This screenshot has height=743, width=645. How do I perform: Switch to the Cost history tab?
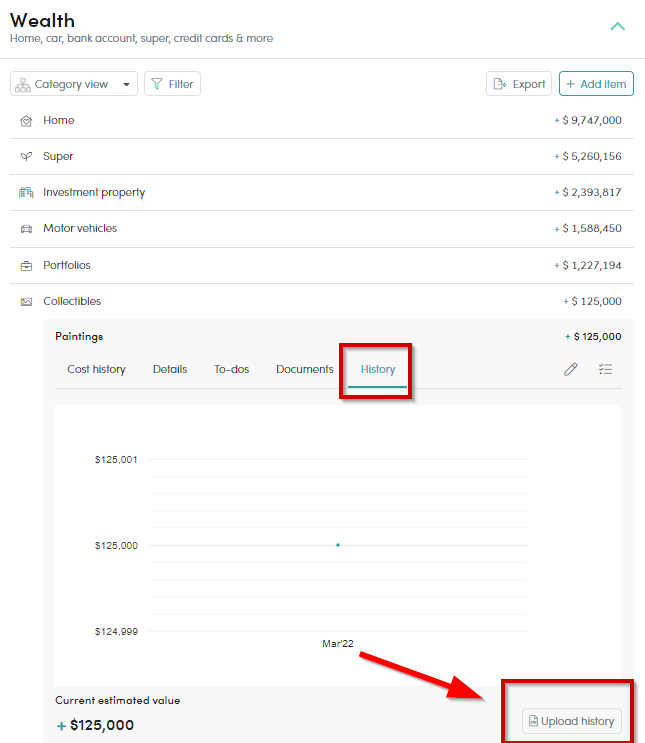click(x=96, y=369)
